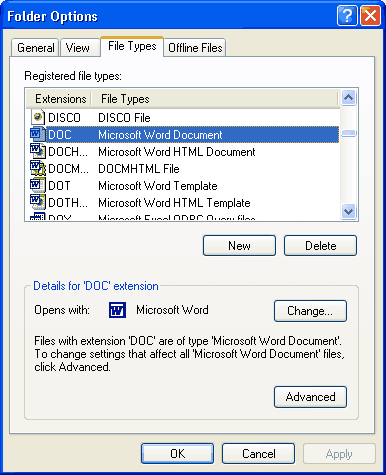Click the DOTH... Word HTML template icon

pyautogui.click(x=38, y=202)
